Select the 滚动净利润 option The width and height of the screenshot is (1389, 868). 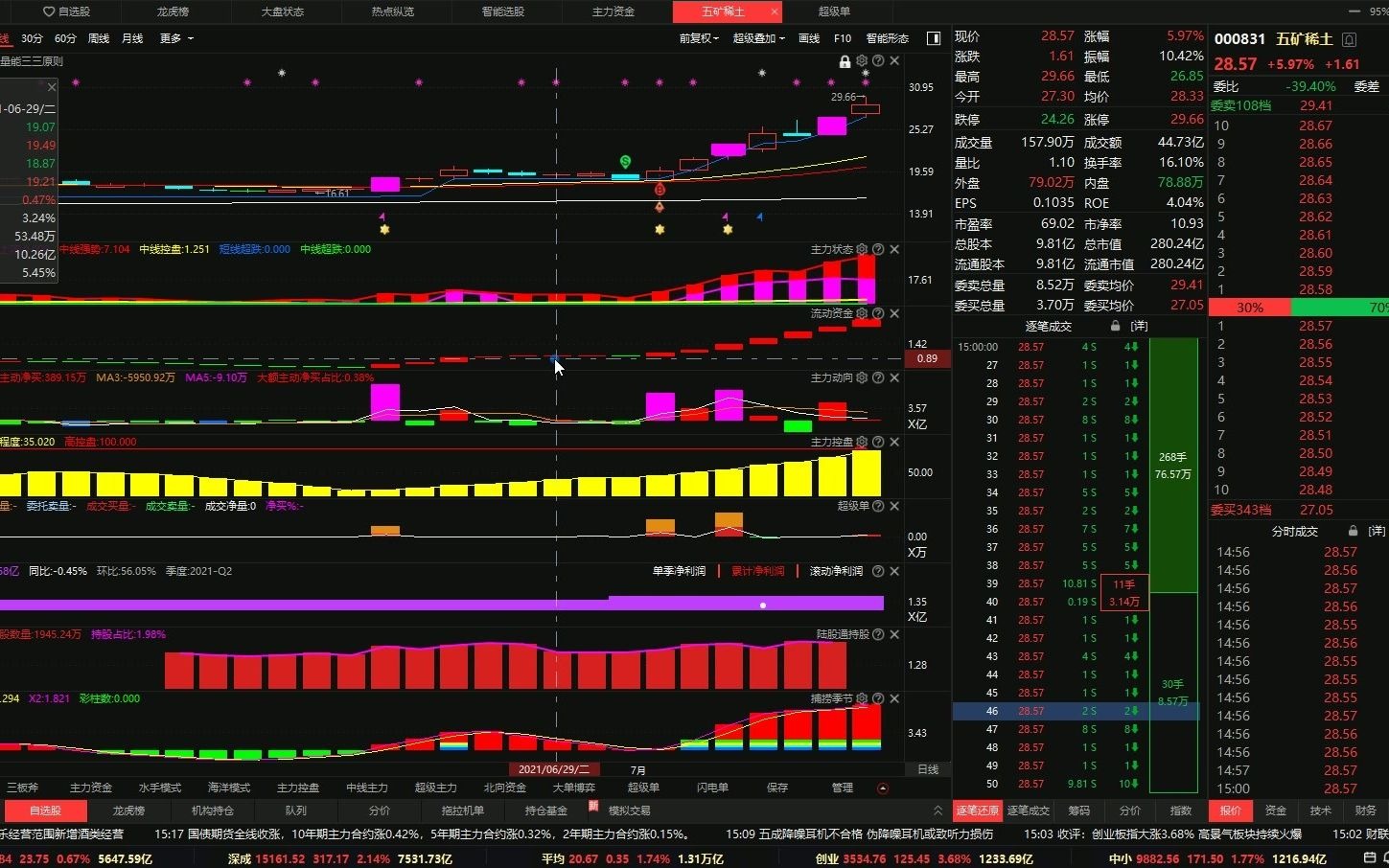coord(836,571)
